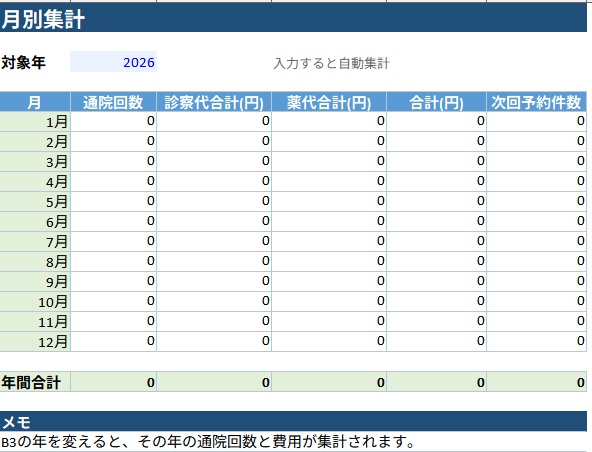The height and width of the screenshot is (452, 592).
Task: Click the 8月 row label
Action: [x=35, y=262]
